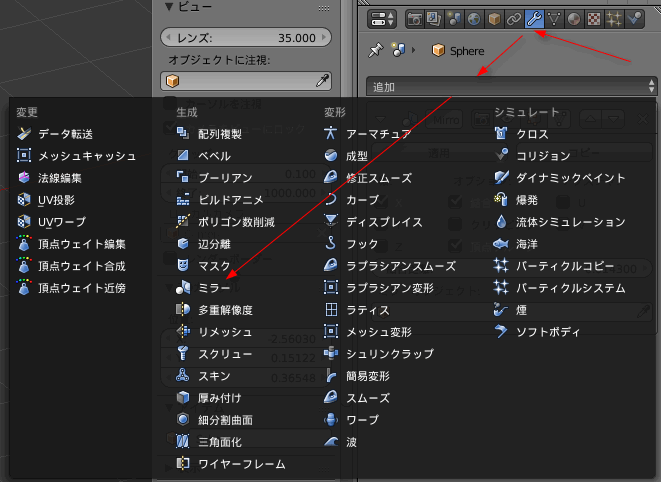Choose ベベル modifier

point(204,156)
